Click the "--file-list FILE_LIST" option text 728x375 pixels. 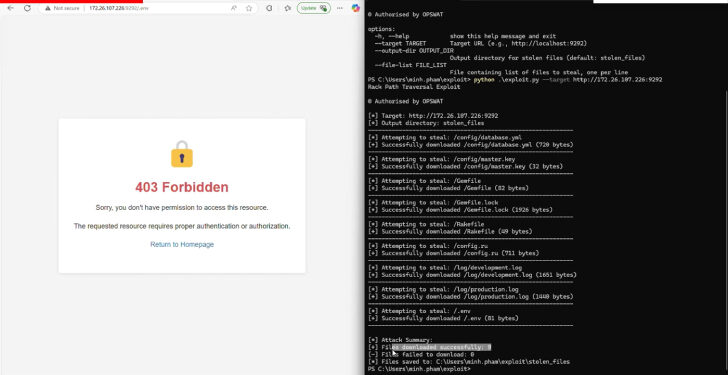point(410,65)
